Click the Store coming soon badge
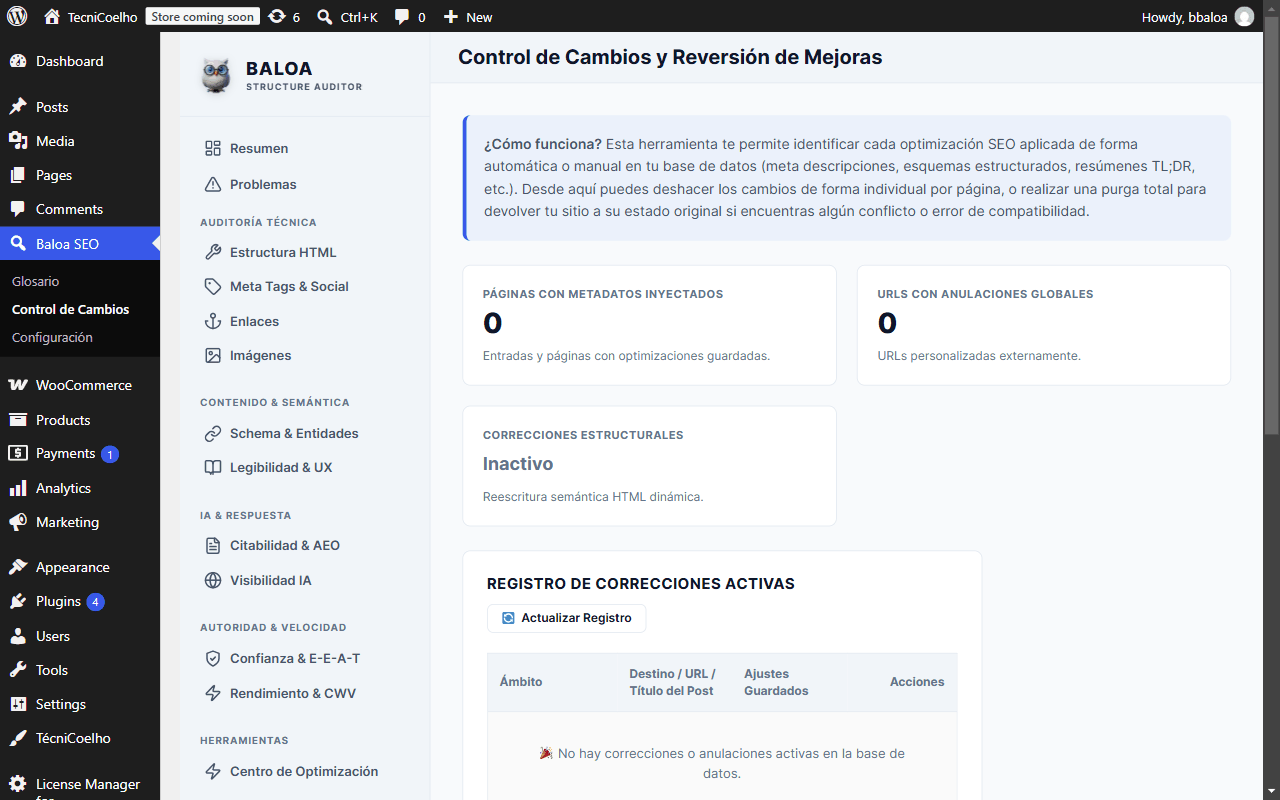This screenshot has width=1280, height=800. coord(203,16)
